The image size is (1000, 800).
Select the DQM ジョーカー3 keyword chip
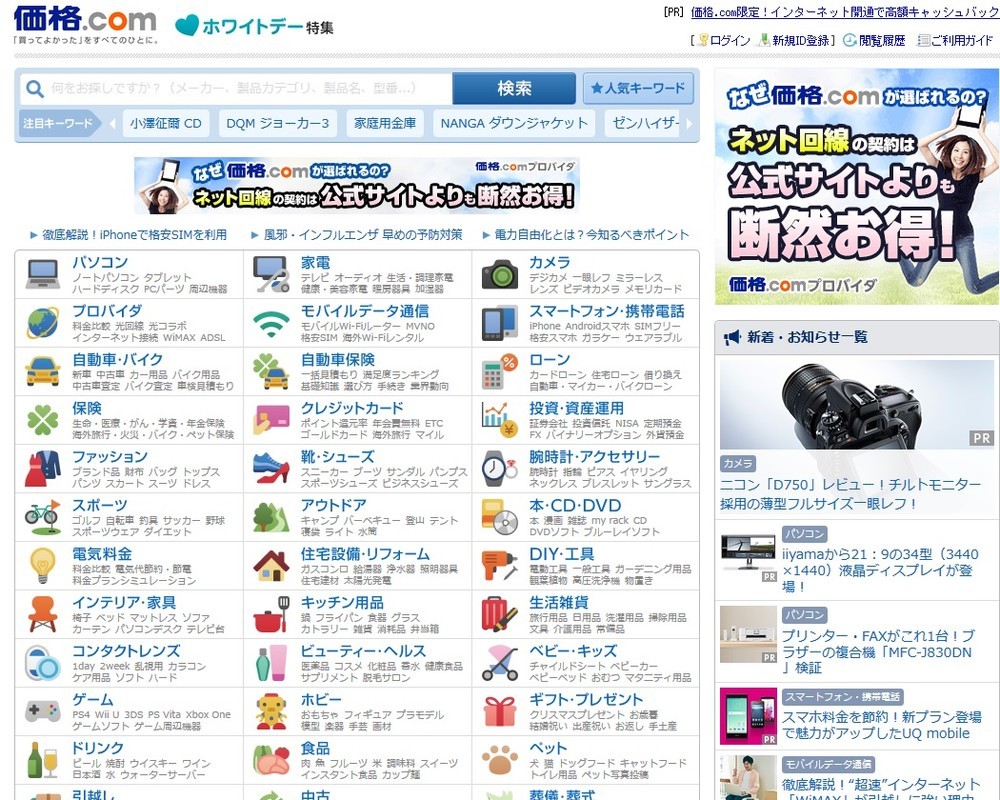(x=277, y=124)
